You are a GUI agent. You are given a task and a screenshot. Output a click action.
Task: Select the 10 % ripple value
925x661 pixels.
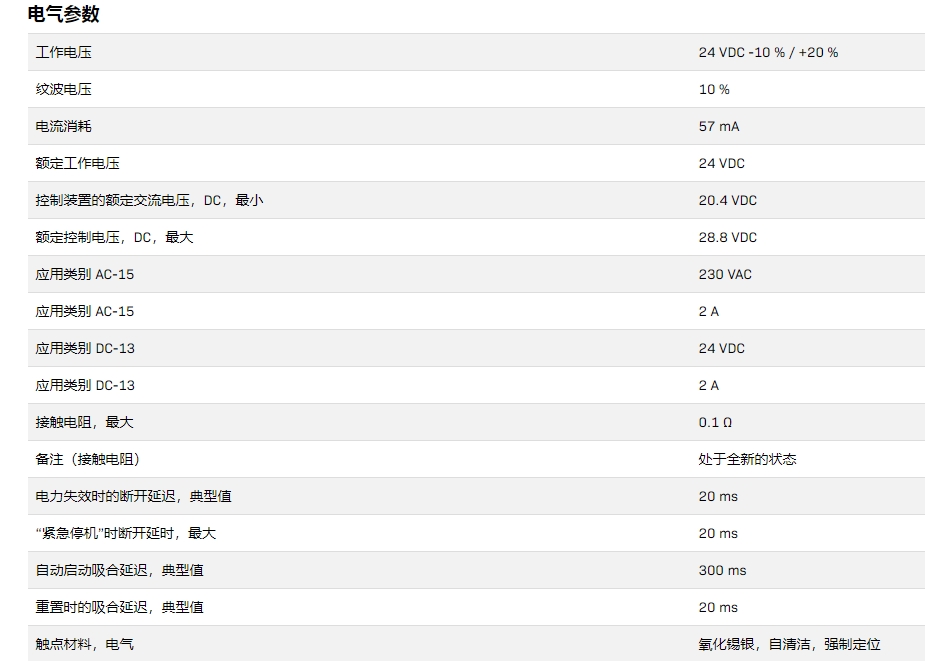click(714, 89)
